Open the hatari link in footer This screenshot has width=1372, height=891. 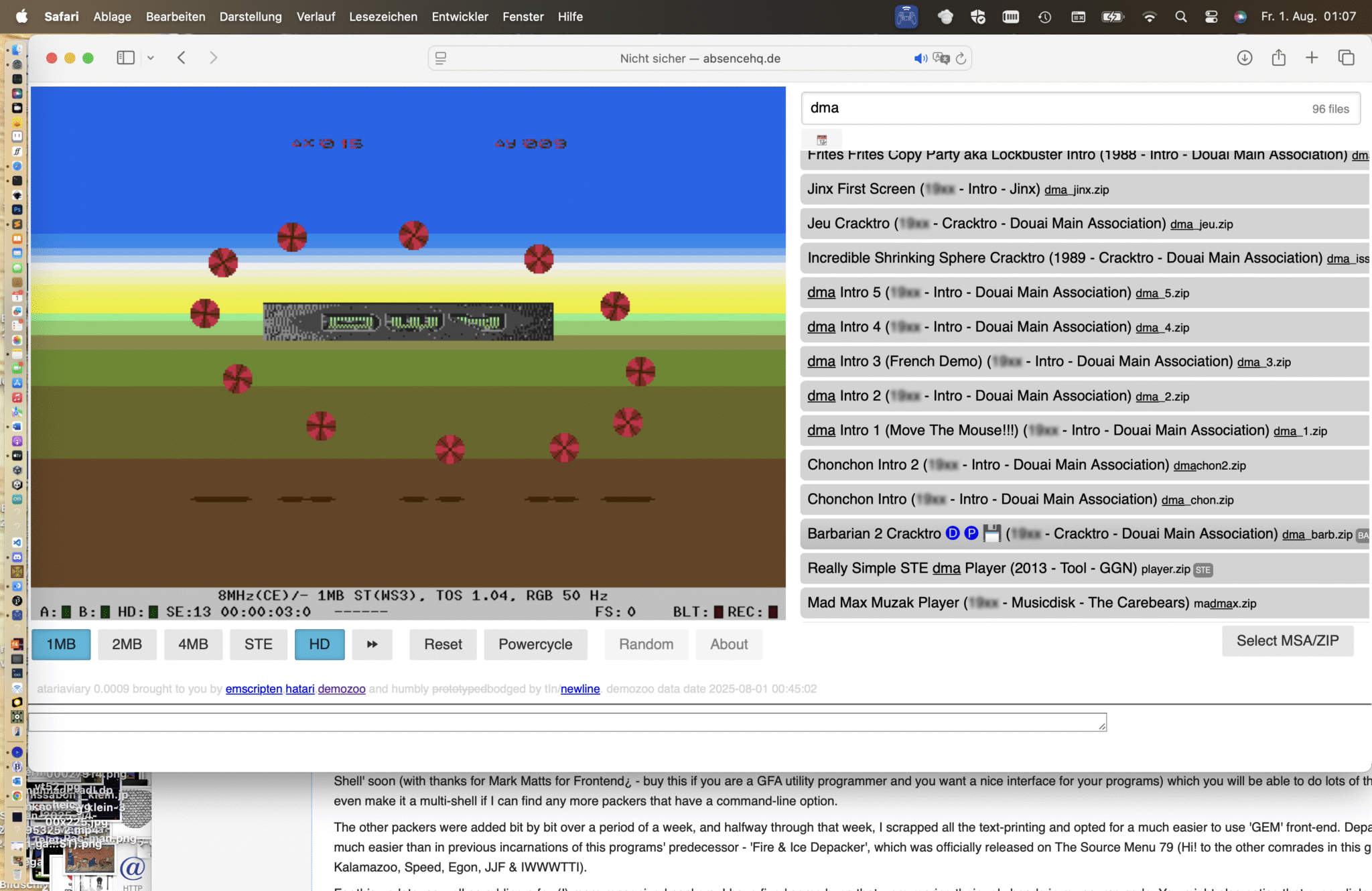point(299,689)
